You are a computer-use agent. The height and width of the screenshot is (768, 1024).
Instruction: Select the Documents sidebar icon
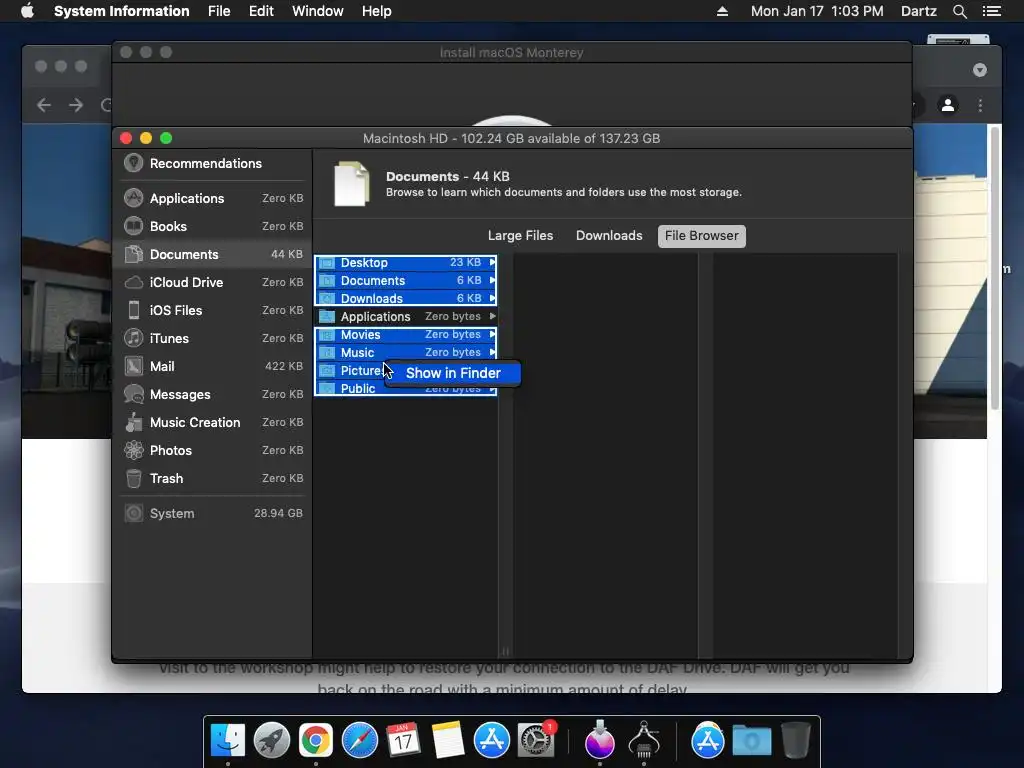coord(133,254)
